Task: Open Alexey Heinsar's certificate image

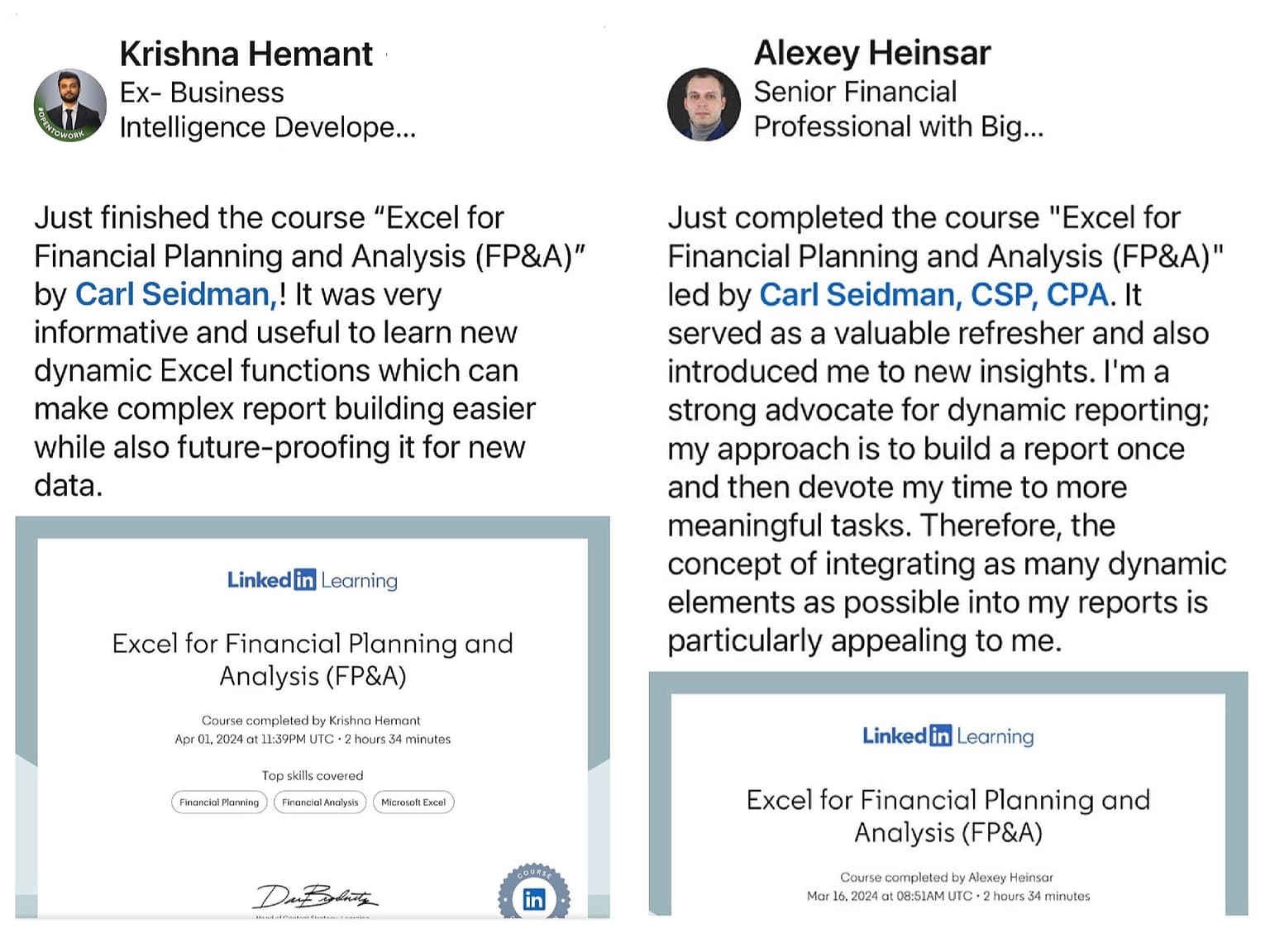Action: pyautogui.click(x=948, y=793)
